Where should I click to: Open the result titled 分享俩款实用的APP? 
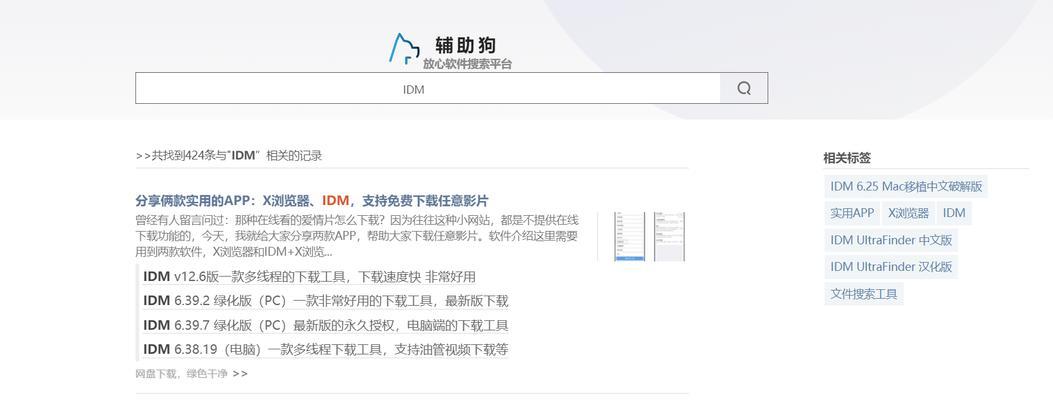312,201
